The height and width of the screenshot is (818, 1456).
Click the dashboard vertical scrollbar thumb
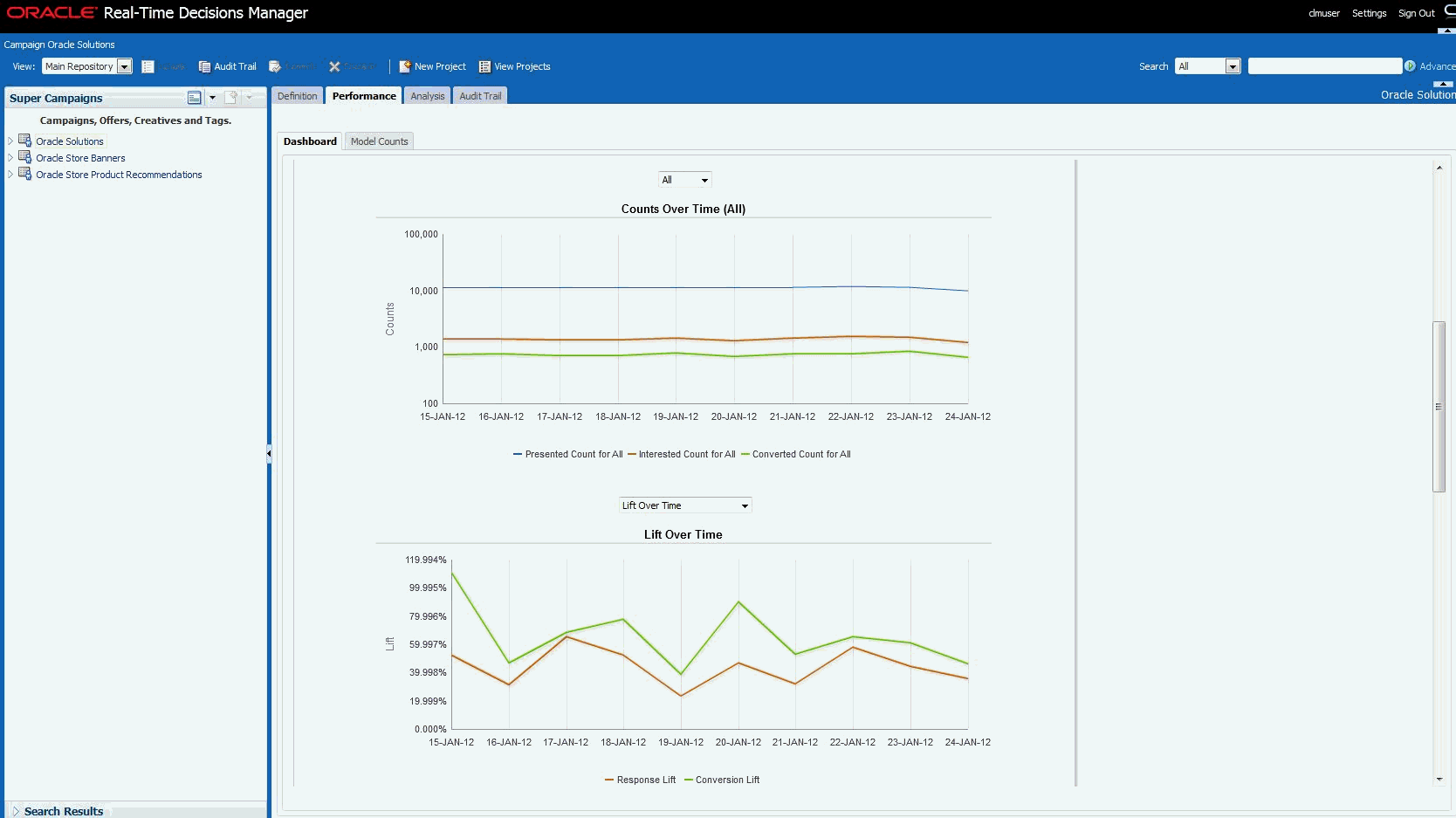tap(1439, 407)
